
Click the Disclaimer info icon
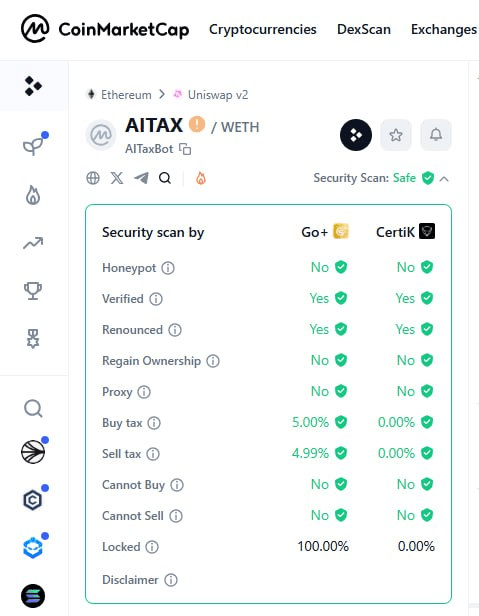coord(171,580)
